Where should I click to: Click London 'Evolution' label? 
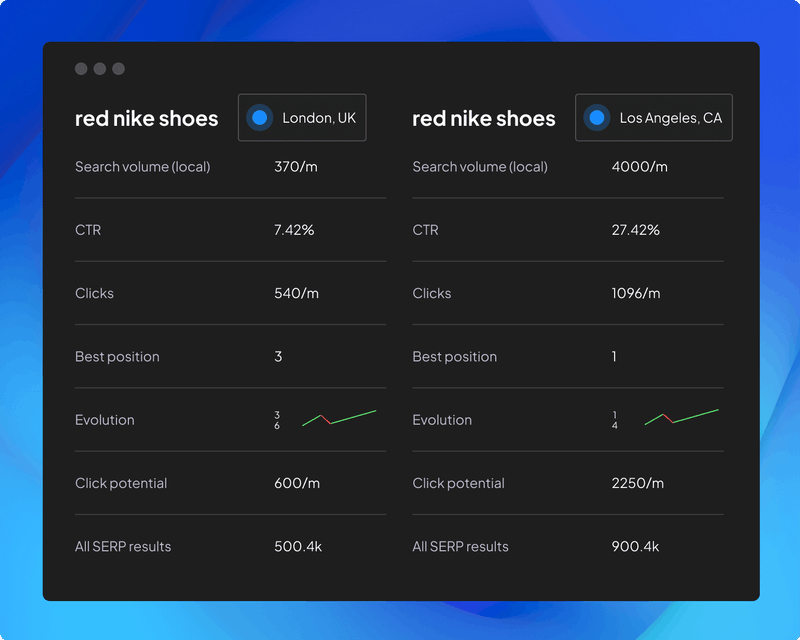tap(105, 420)
